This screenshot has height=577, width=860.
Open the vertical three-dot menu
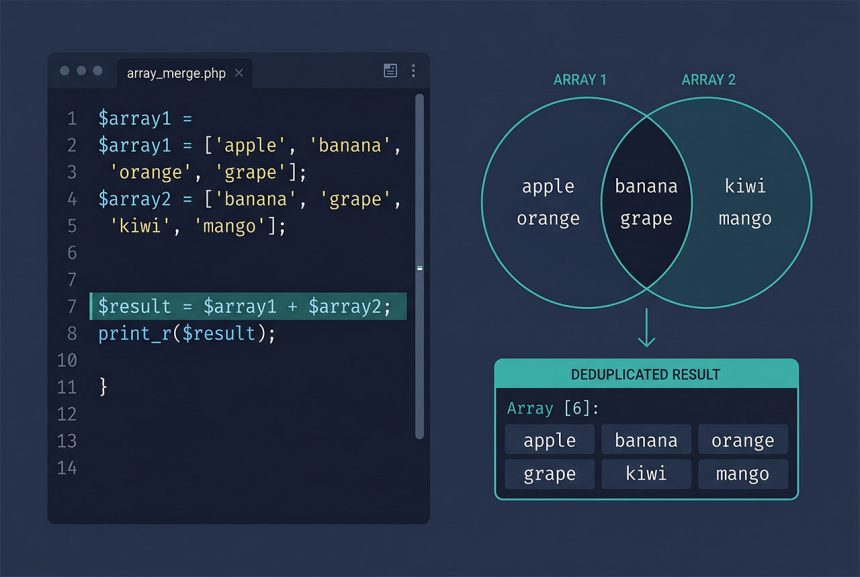pos(413,70)
